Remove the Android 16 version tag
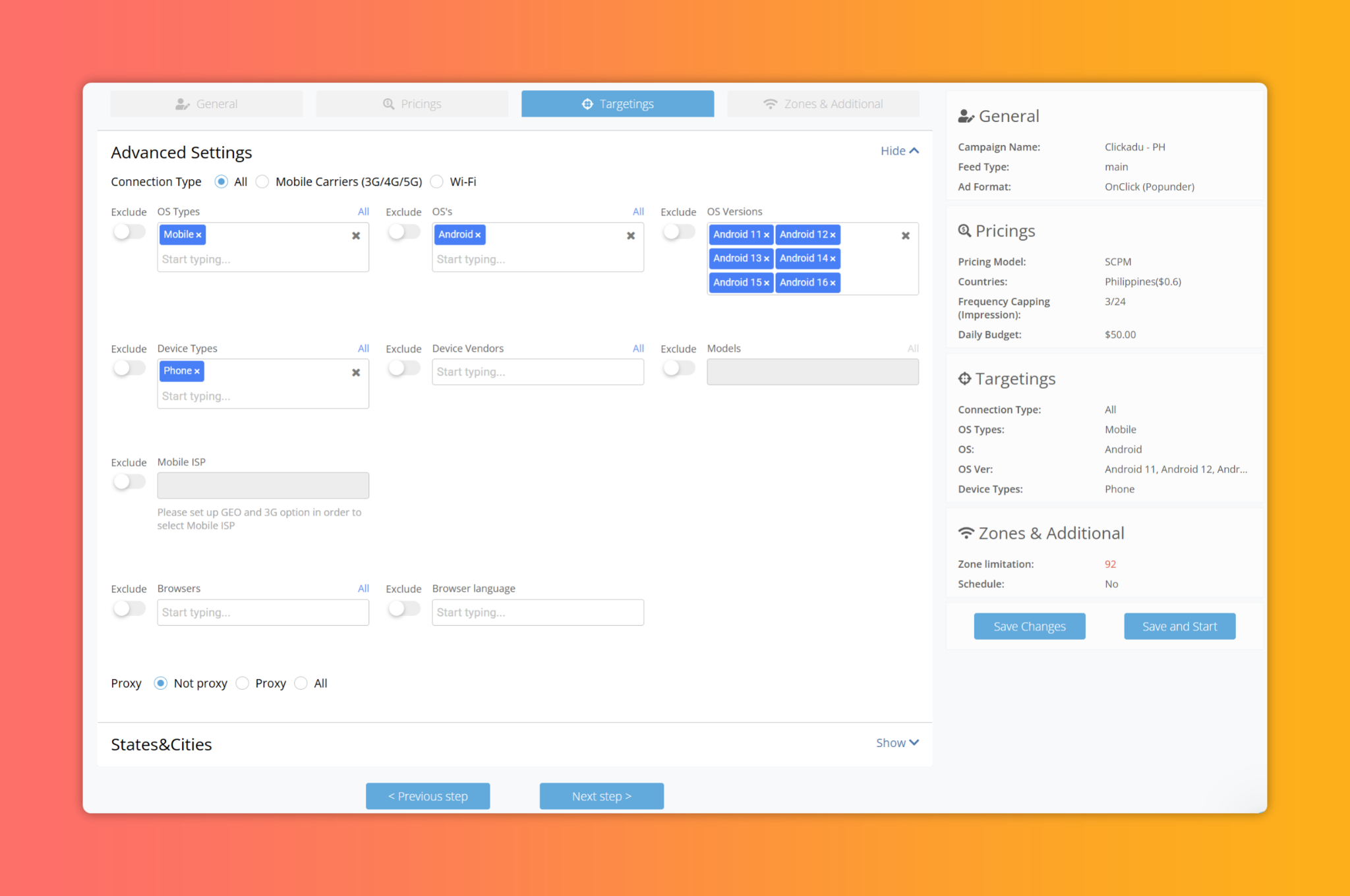 click(833, 283)
